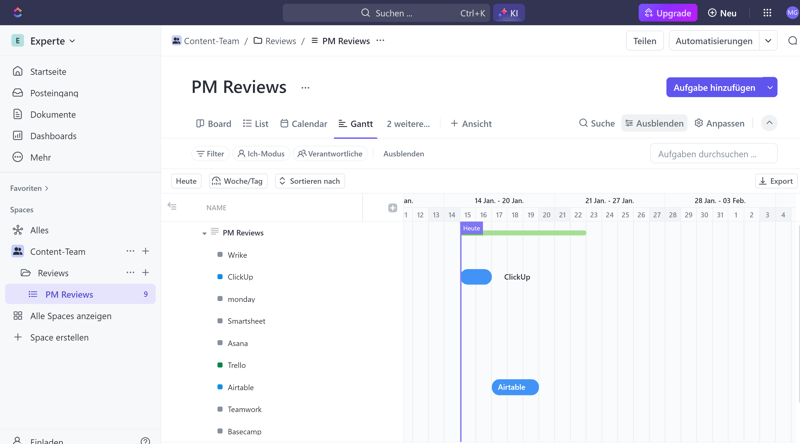Click the Airtable Gantt bar
This screenshot has height=444, width=800.
click(x=515, y=387)
